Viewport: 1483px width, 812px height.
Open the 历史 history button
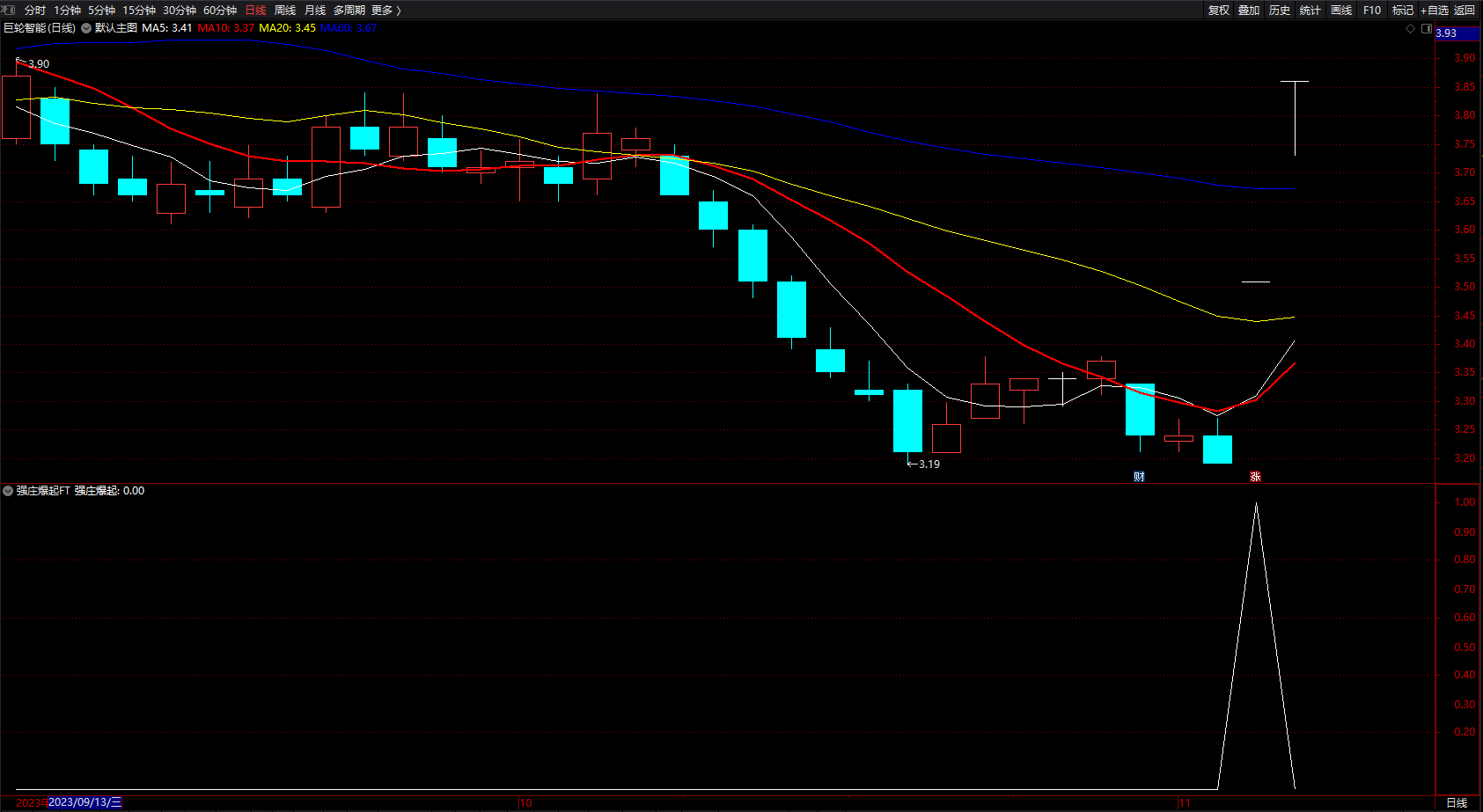click(x=1280, y=11)
